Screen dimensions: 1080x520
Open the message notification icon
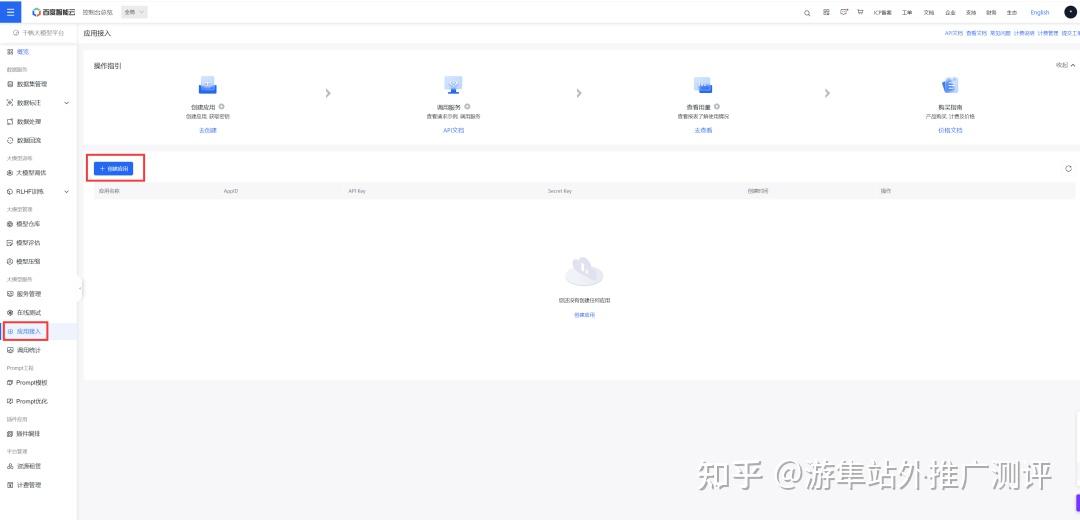click(x=844, y=12)
